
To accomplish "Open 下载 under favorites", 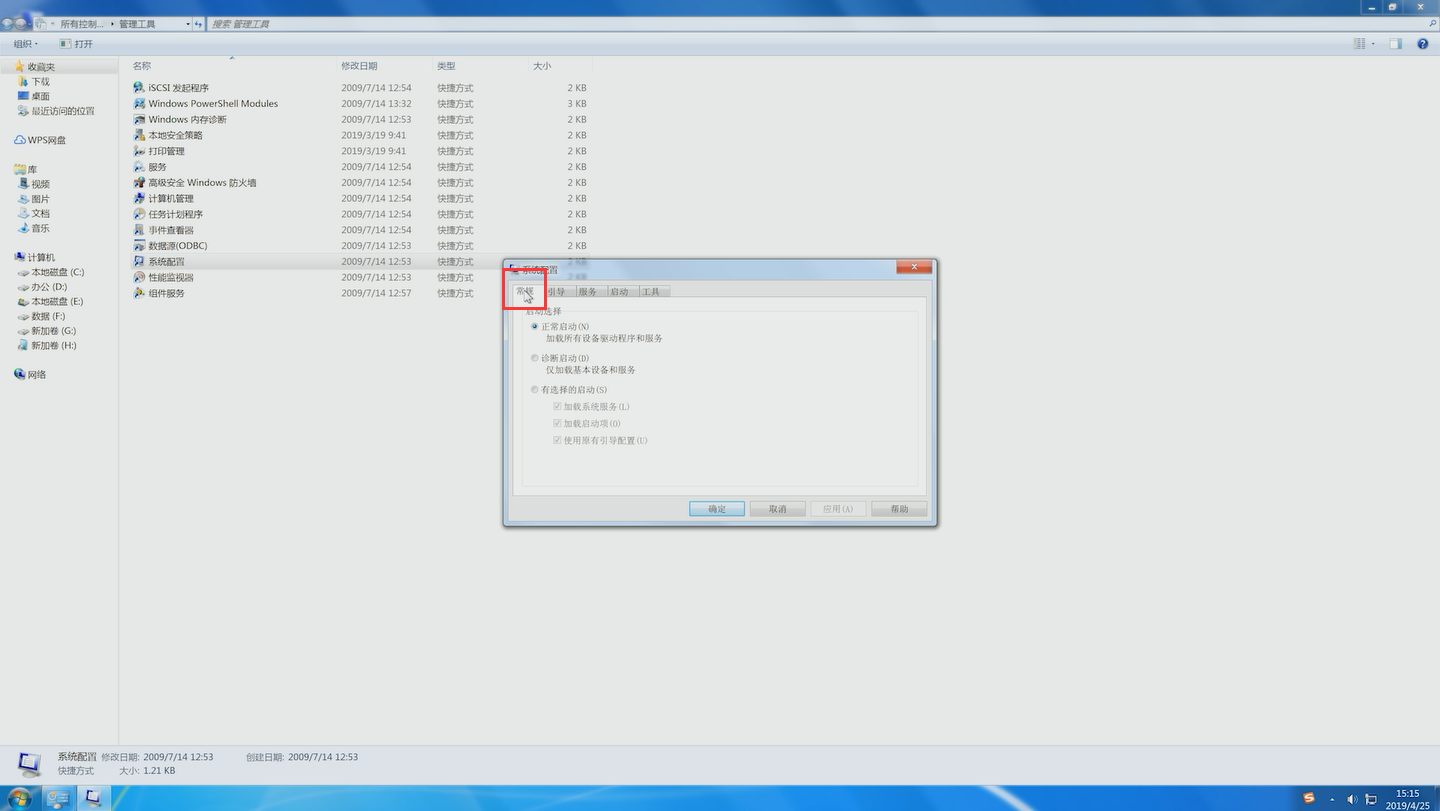I will point(33,82).
